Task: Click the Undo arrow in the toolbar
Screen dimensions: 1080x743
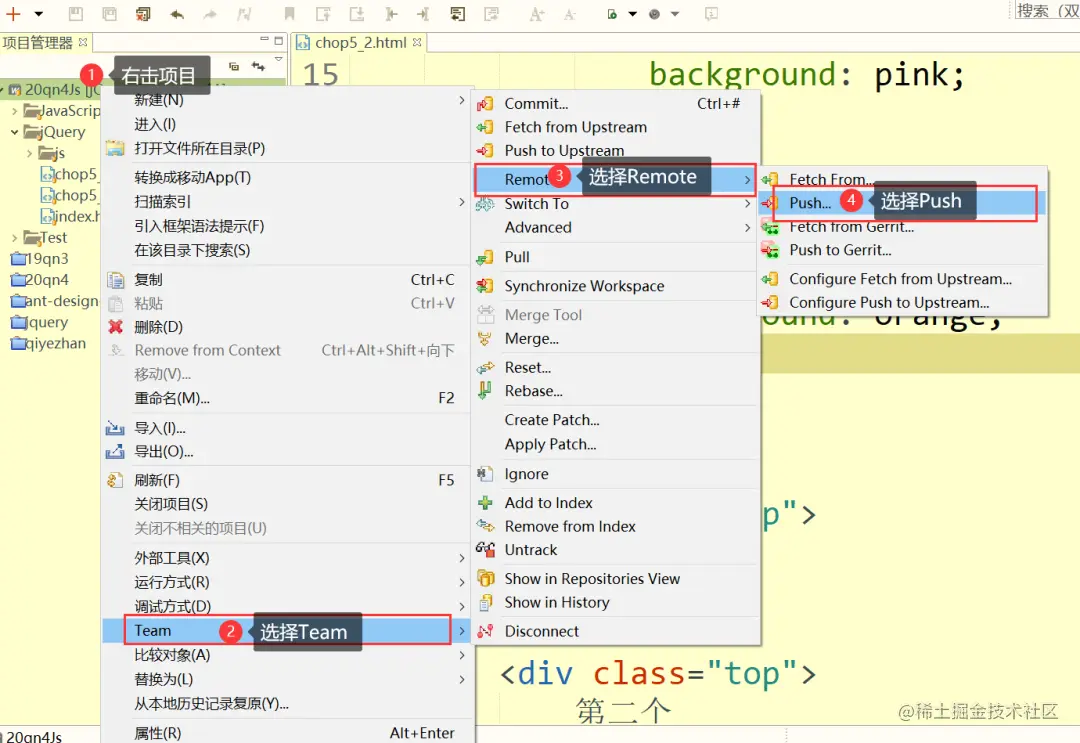Action: (177, 14)
